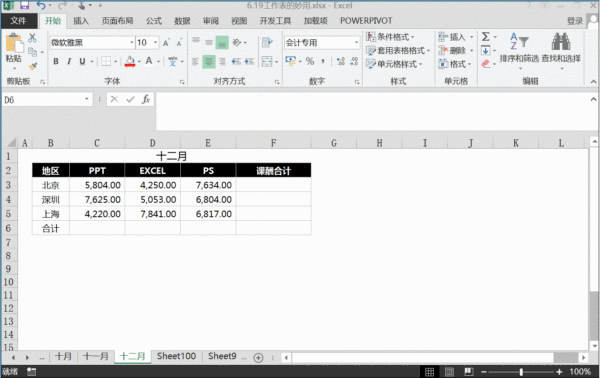The width and height of the screenshot is (600, 378).
Task: Expand the font name dropdown
Action: pos(132,42)
